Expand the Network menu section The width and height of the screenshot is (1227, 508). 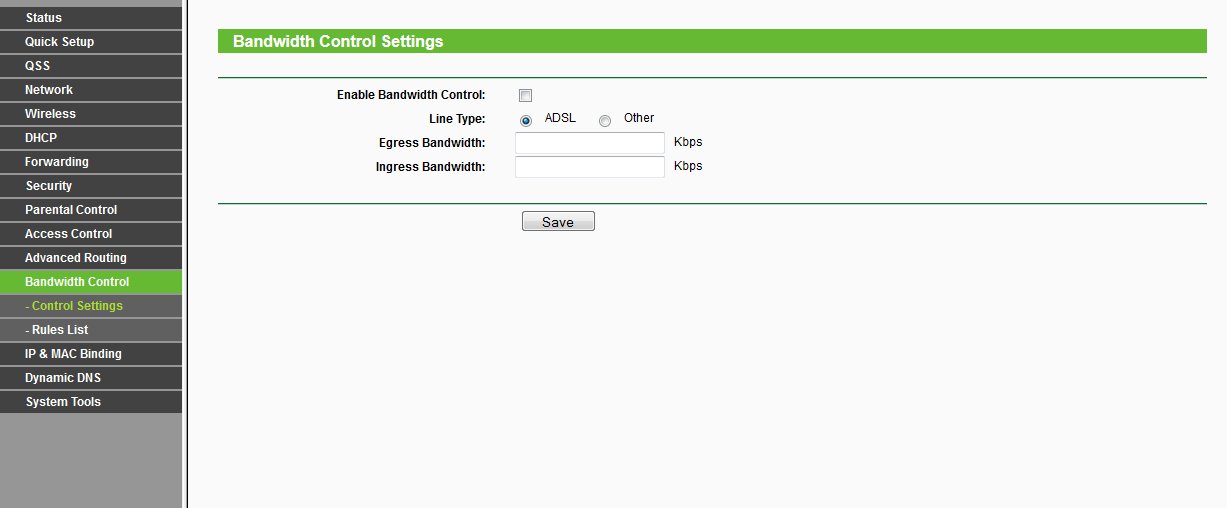click(49, 90)
